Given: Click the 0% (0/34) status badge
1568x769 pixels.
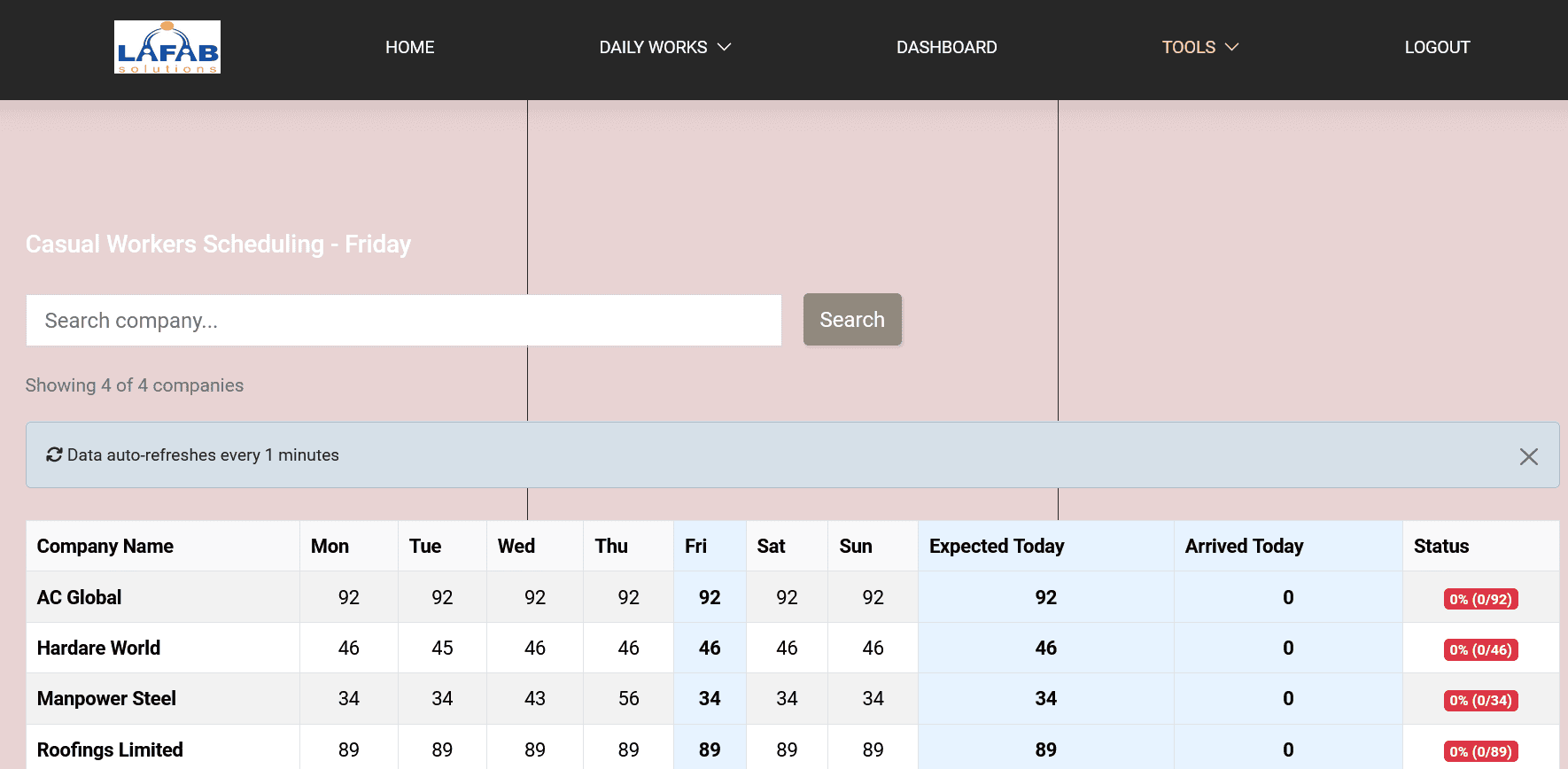Looking at the screenshot, I should point(1480,700).
